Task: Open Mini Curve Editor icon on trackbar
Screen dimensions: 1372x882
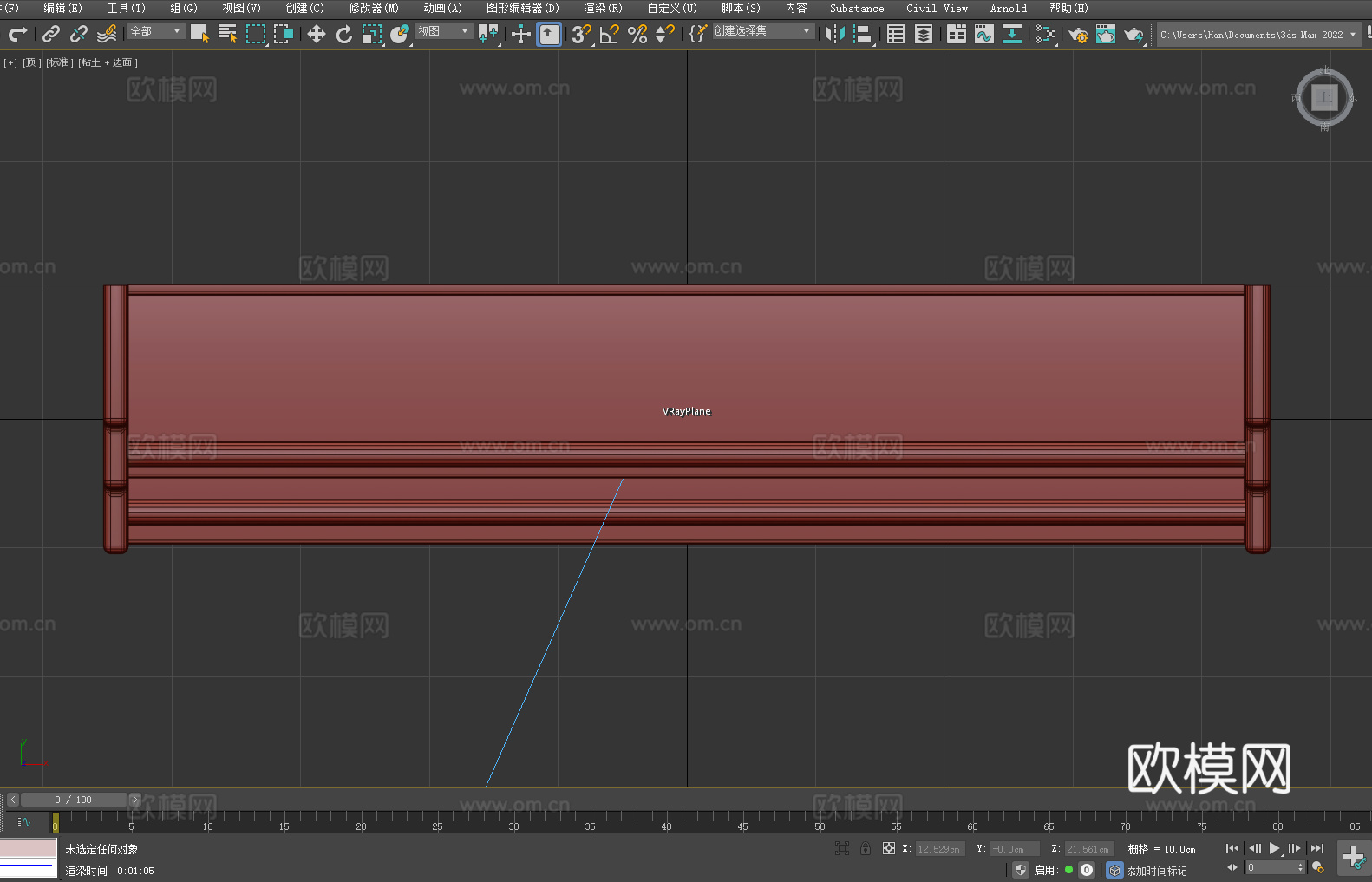Action: click(x=24, y=822)
